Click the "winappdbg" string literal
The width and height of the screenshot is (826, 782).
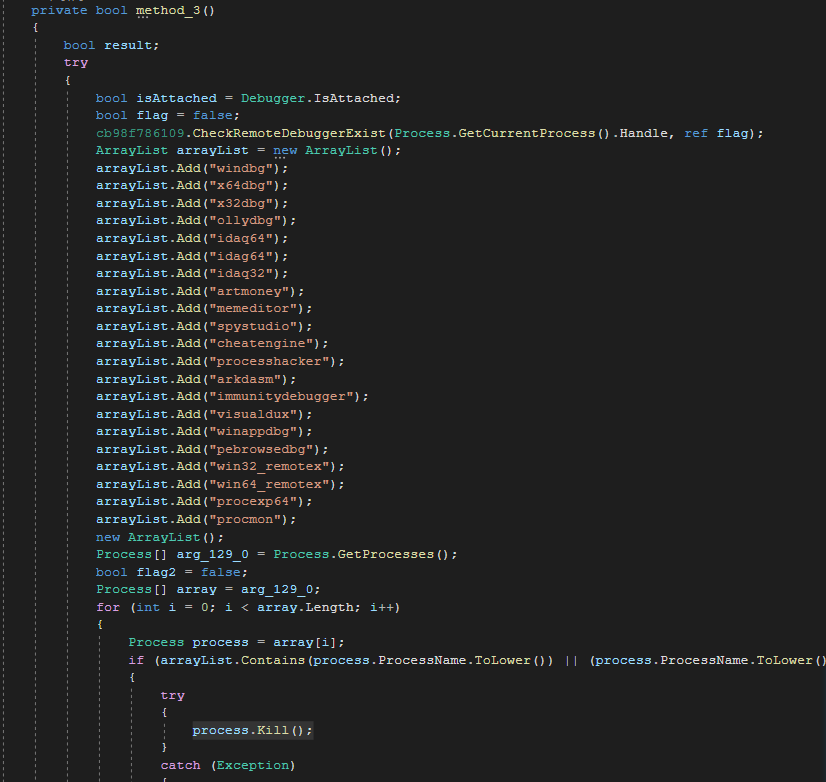tap(253, 432)
